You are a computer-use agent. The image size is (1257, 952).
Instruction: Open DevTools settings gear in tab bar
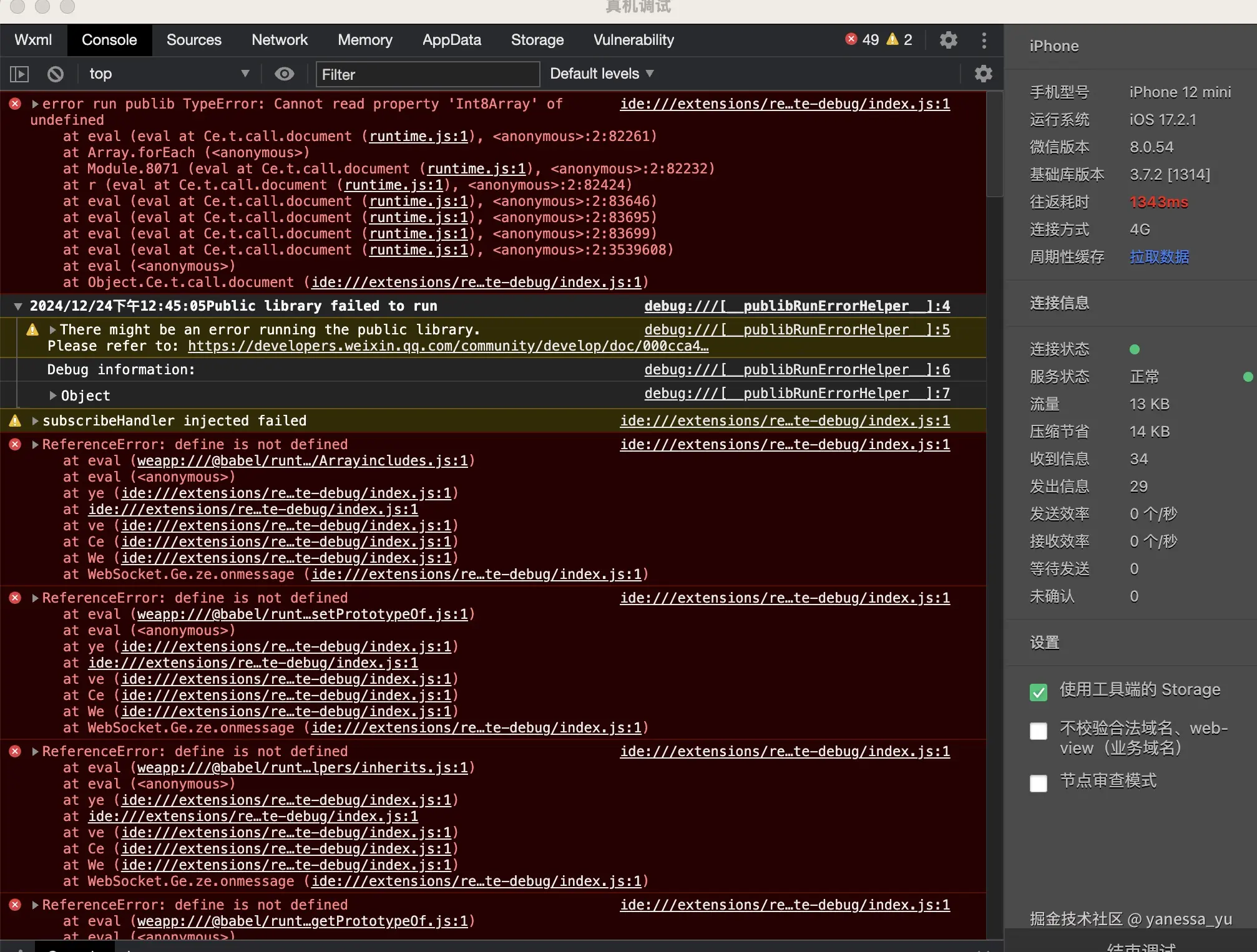tap(948, 40)
